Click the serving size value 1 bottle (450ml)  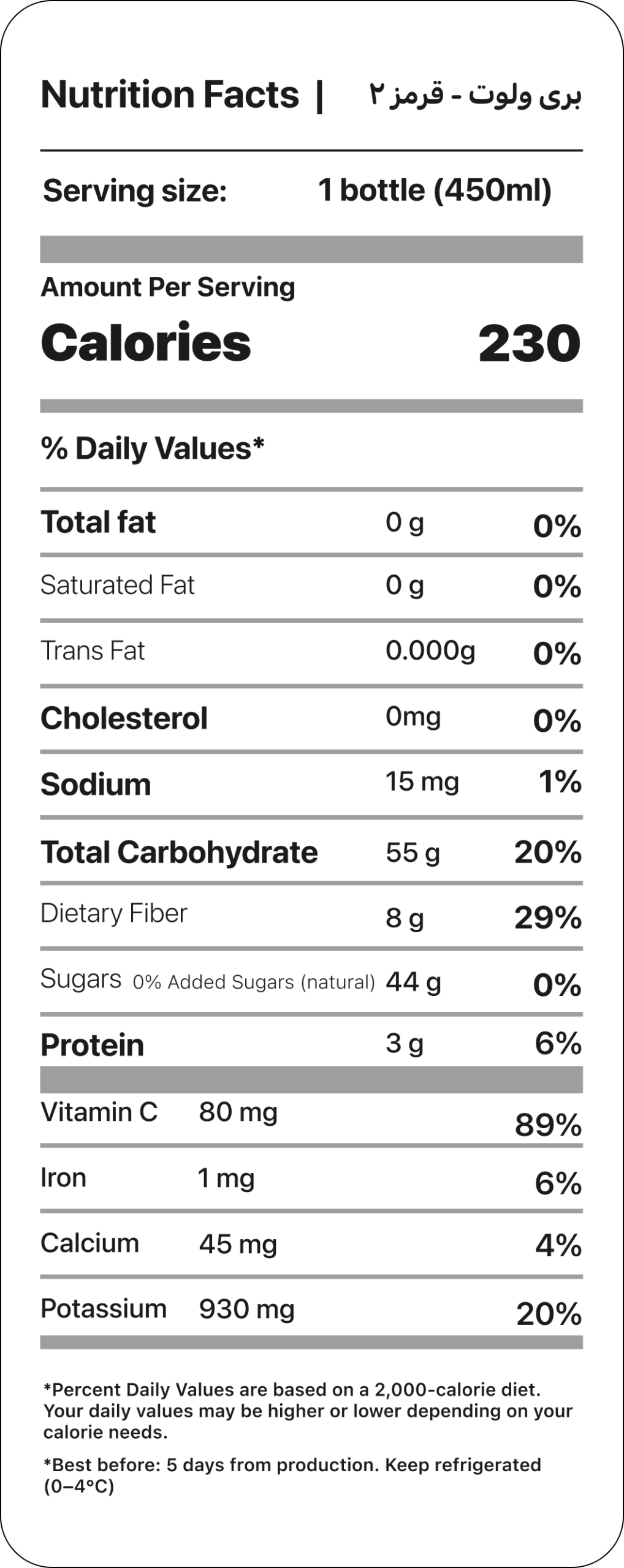click(x=435, y=190)
